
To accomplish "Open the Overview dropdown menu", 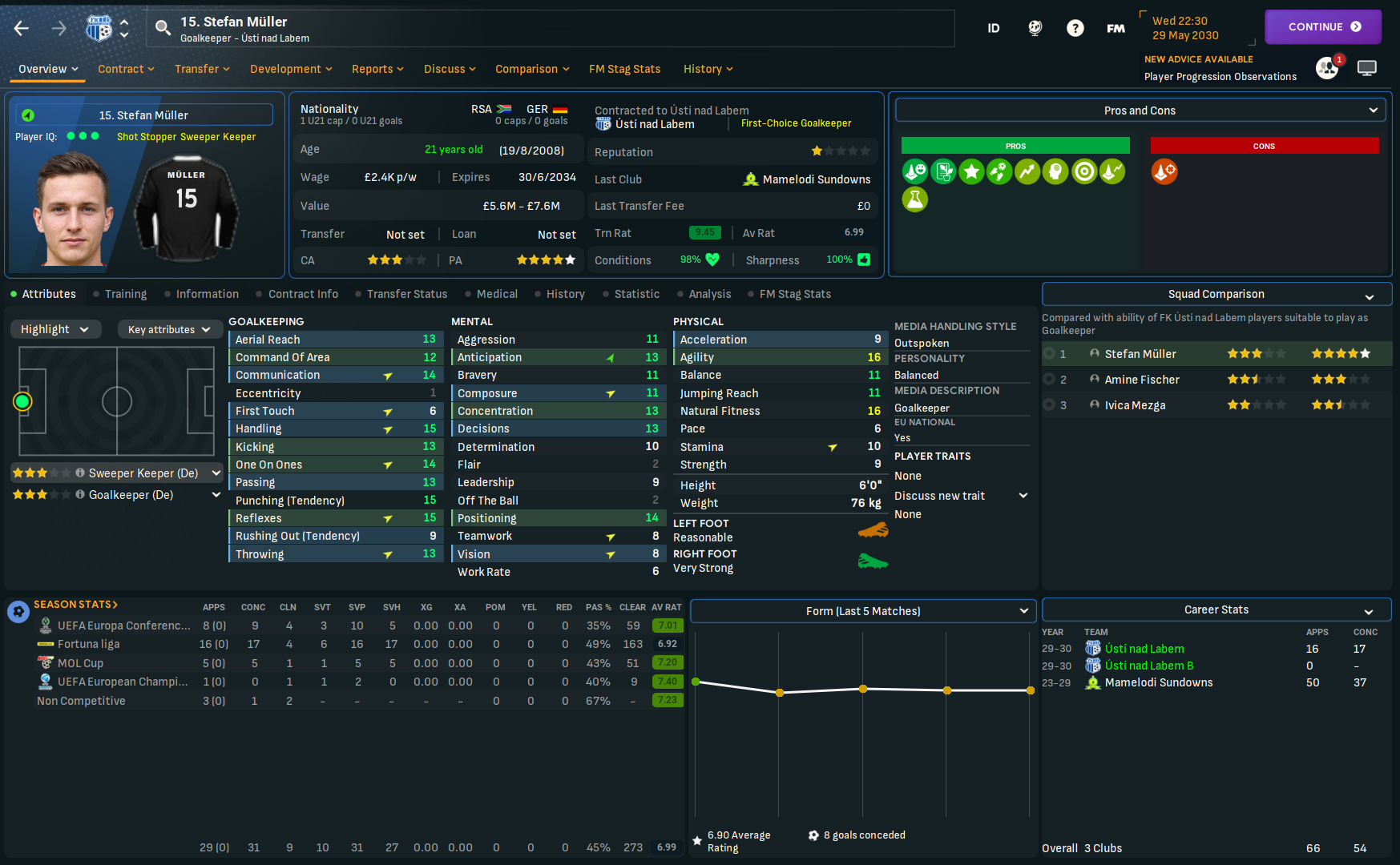I will (48, 69).
